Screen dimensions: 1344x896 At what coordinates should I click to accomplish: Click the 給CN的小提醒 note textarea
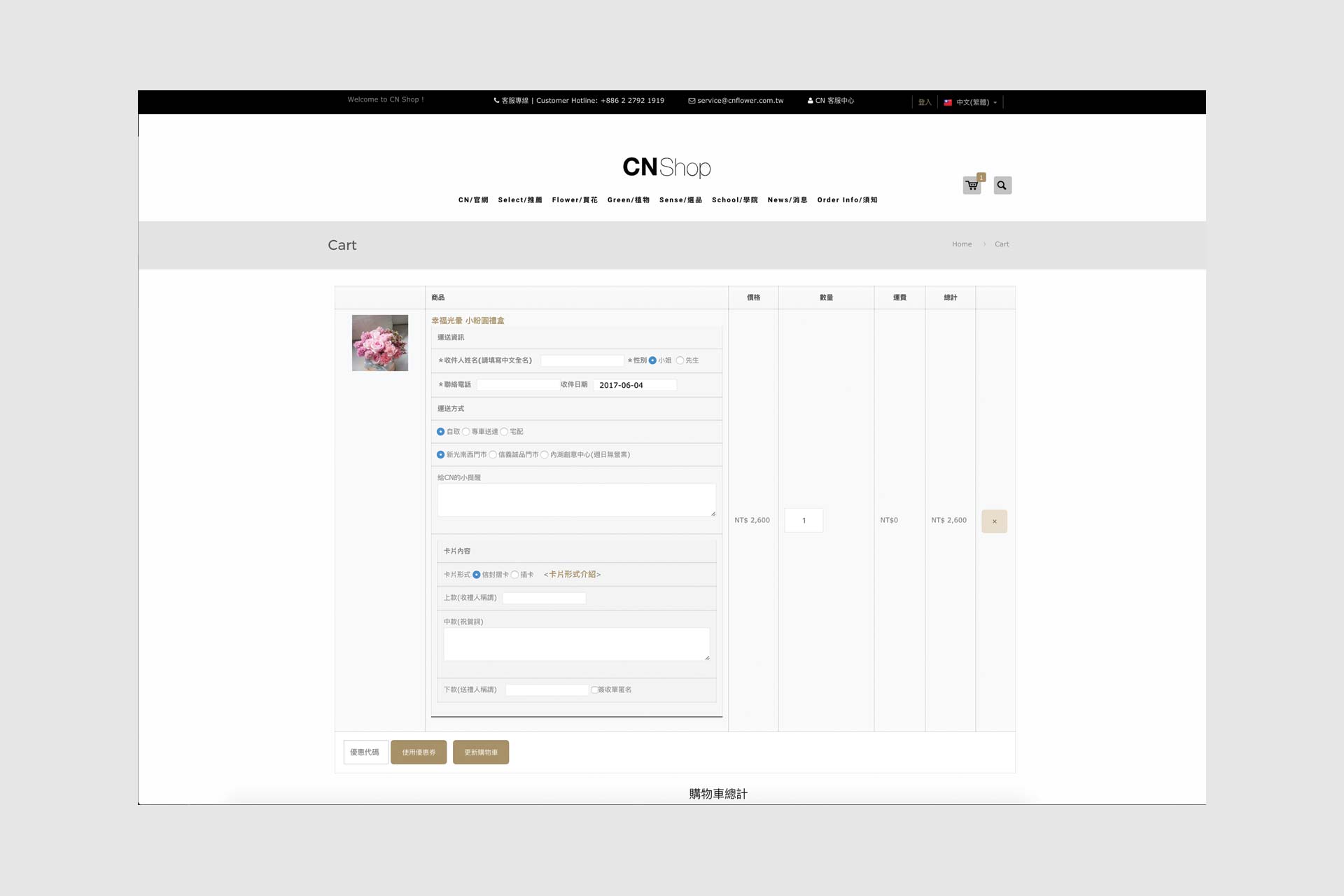tap(576, 500)
